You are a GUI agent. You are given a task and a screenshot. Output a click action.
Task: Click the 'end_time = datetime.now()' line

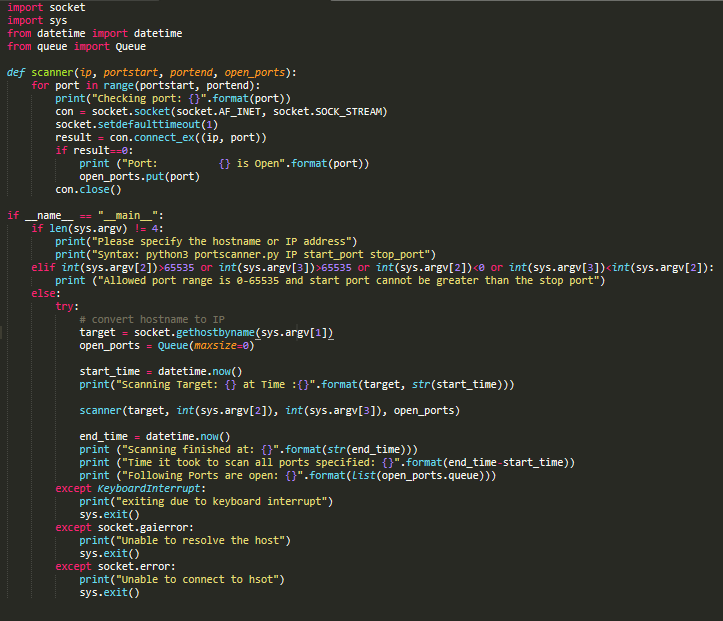(x=154, y=436)
